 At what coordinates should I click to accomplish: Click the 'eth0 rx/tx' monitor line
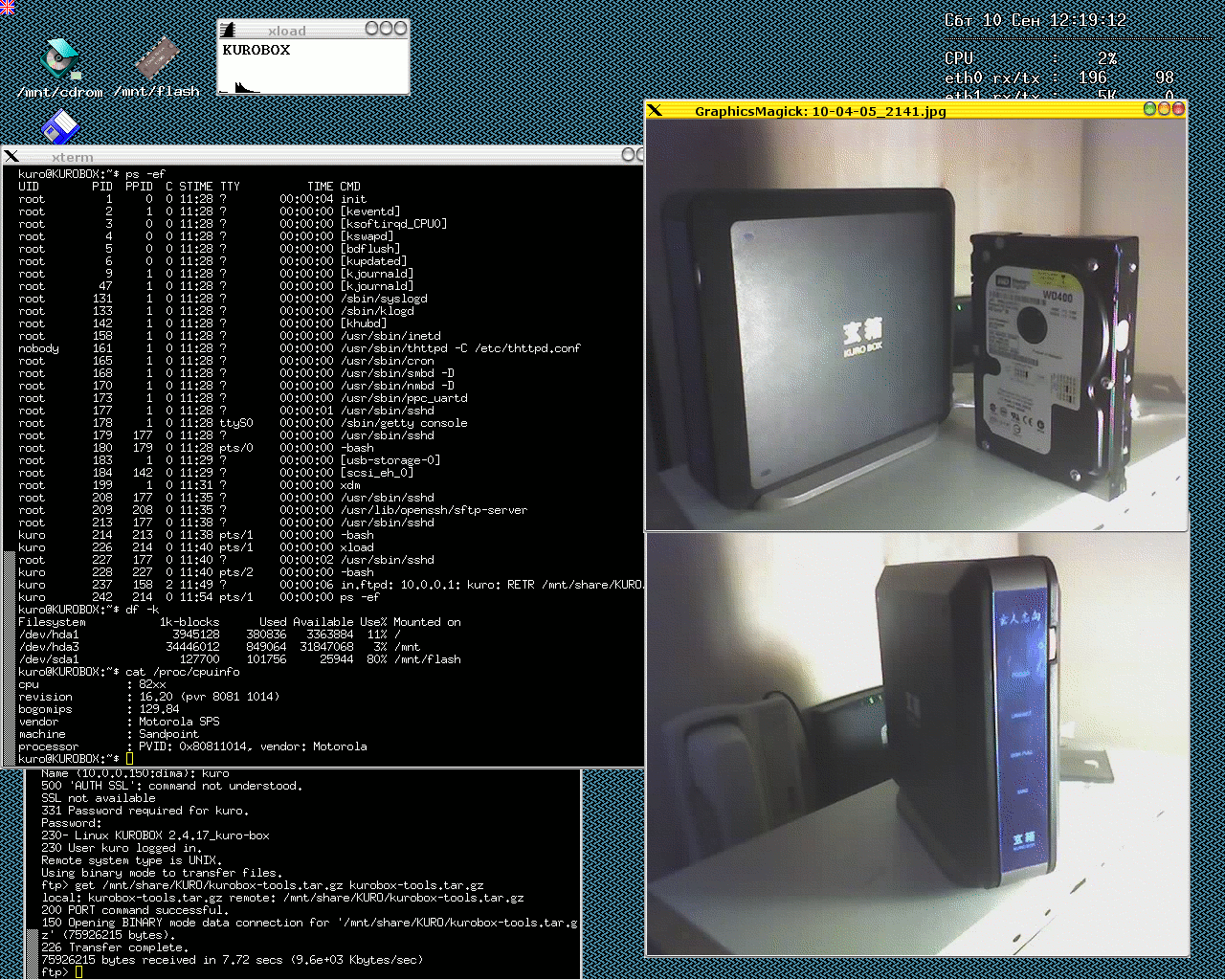coord(1059,78)
